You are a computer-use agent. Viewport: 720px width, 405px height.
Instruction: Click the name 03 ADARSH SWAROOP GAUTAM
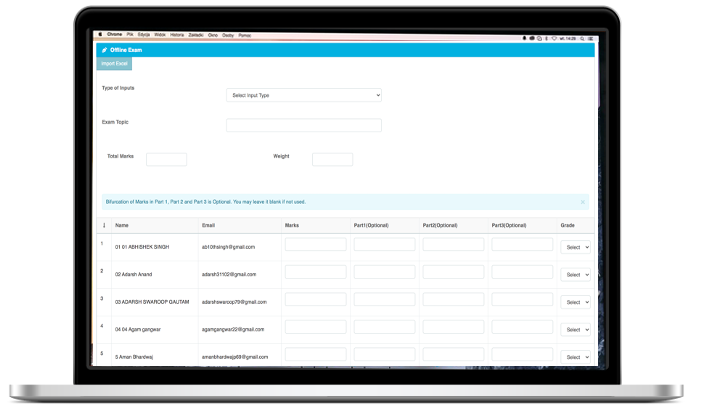pyautogui.click(x=152, y=302)
